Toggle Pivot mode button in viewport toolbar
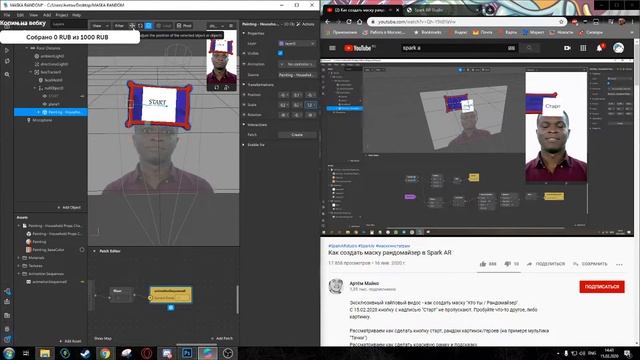This screenshot has height=360, width=640. [184, 26]
